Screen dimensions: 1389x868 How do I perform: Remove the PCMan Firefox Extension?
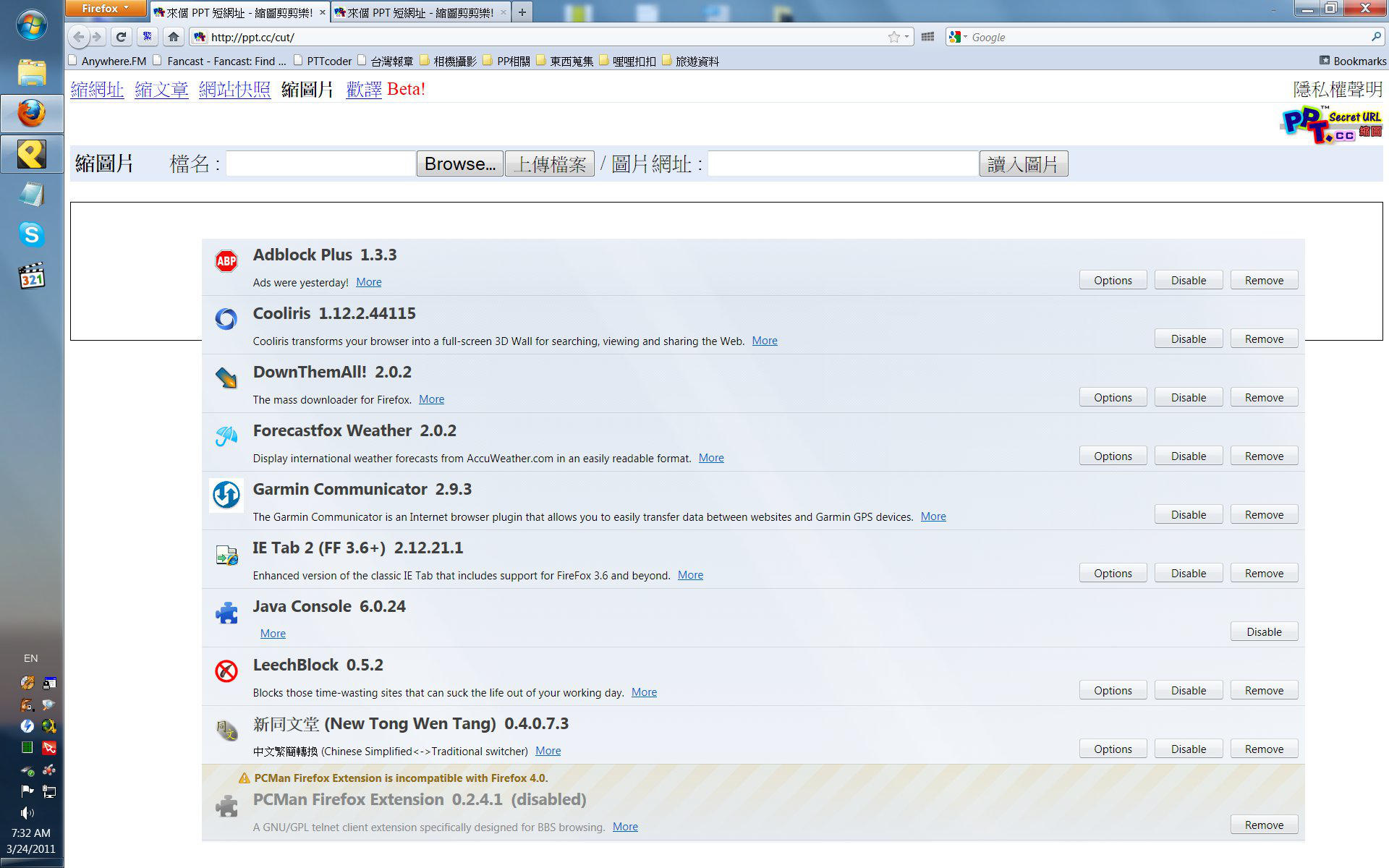(x=1263, y=825)
